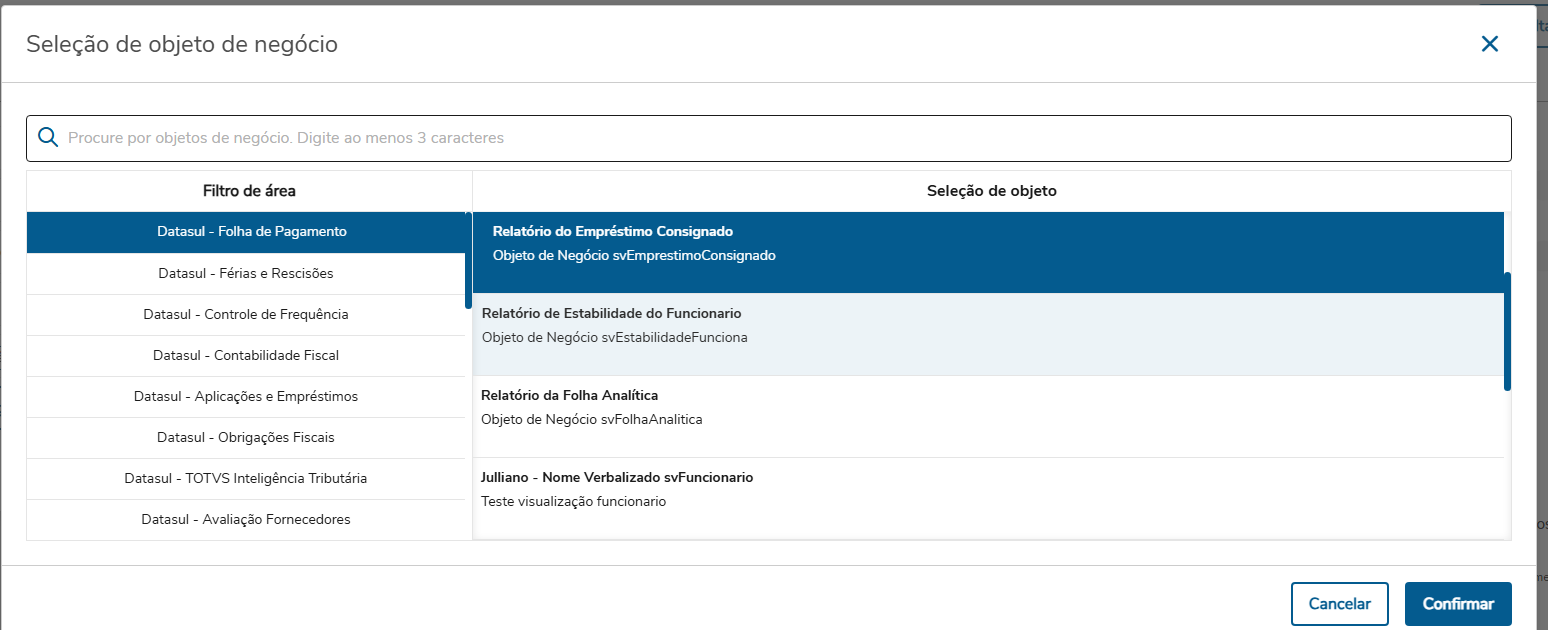
Task: Close the business object selection dialog
Action: 1490,44
